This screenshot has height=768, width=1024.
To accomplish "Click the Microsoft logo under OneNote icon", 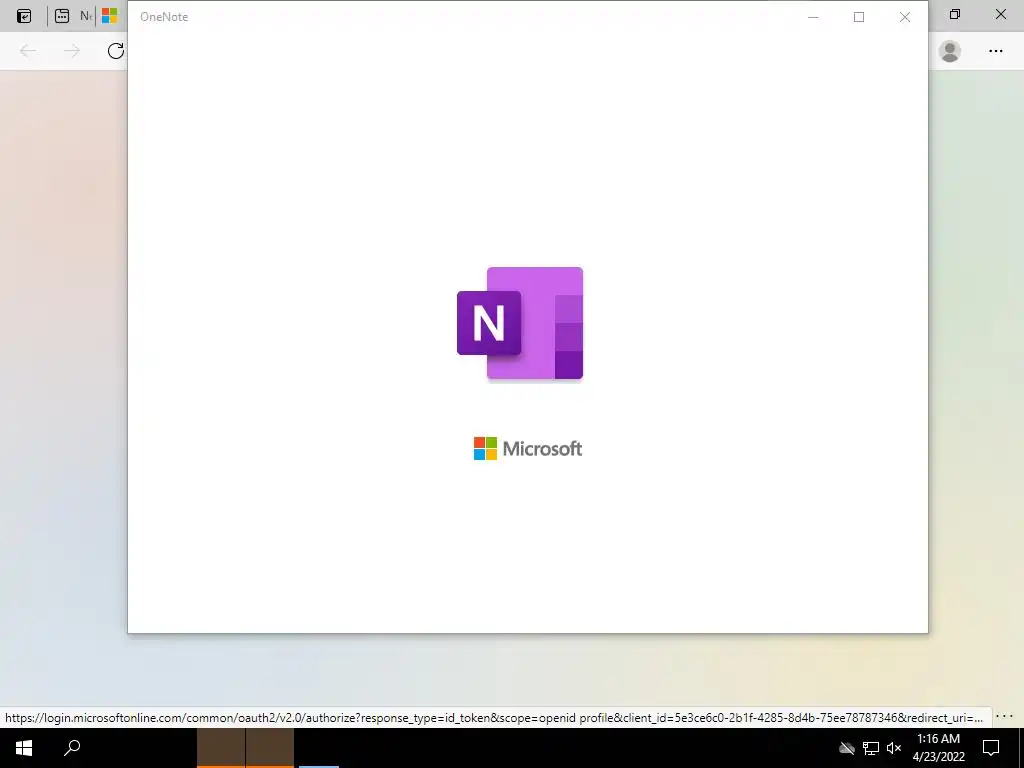I will point(528,449).
